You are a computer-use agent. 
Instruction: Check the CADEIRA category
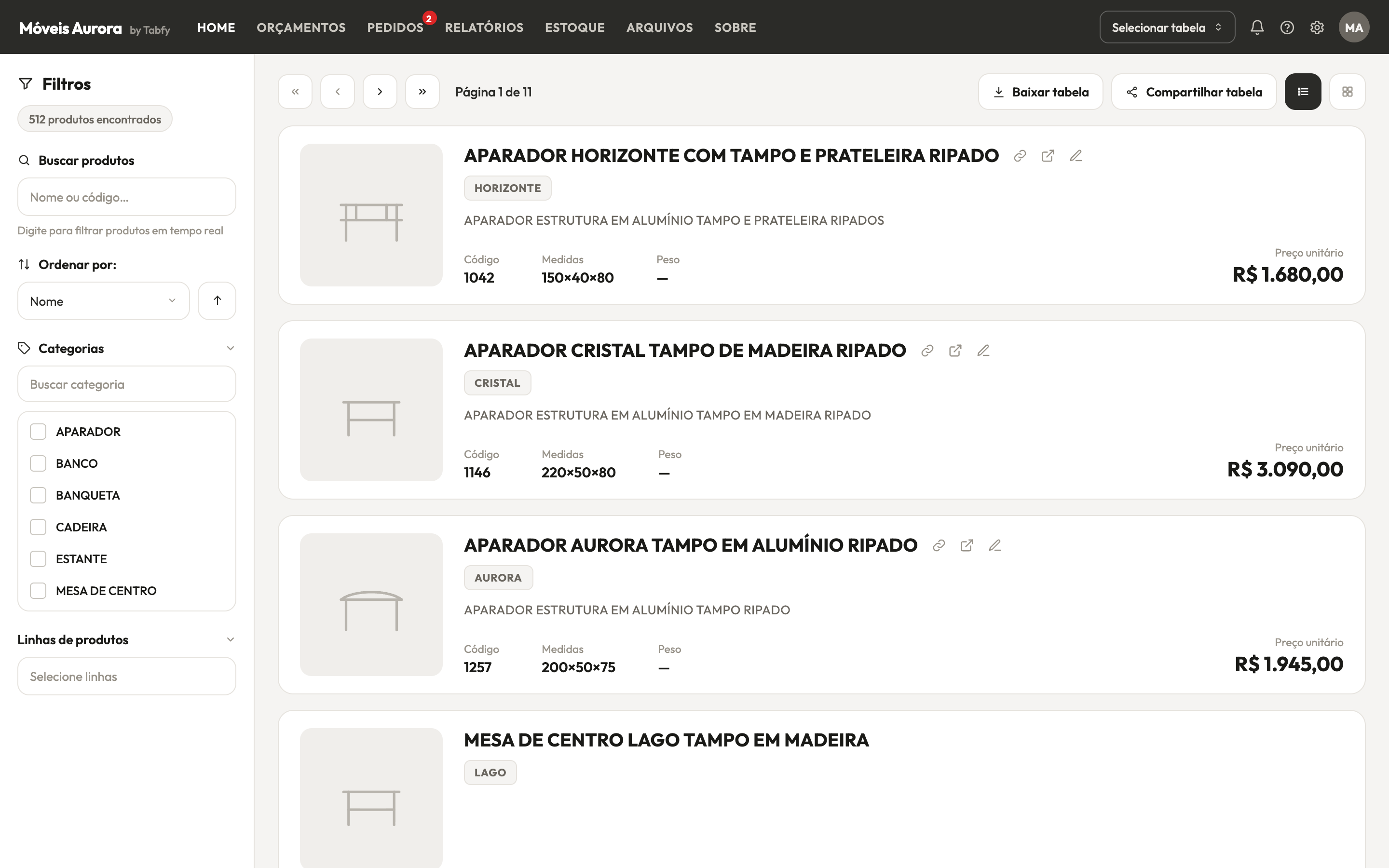point(38,527)
